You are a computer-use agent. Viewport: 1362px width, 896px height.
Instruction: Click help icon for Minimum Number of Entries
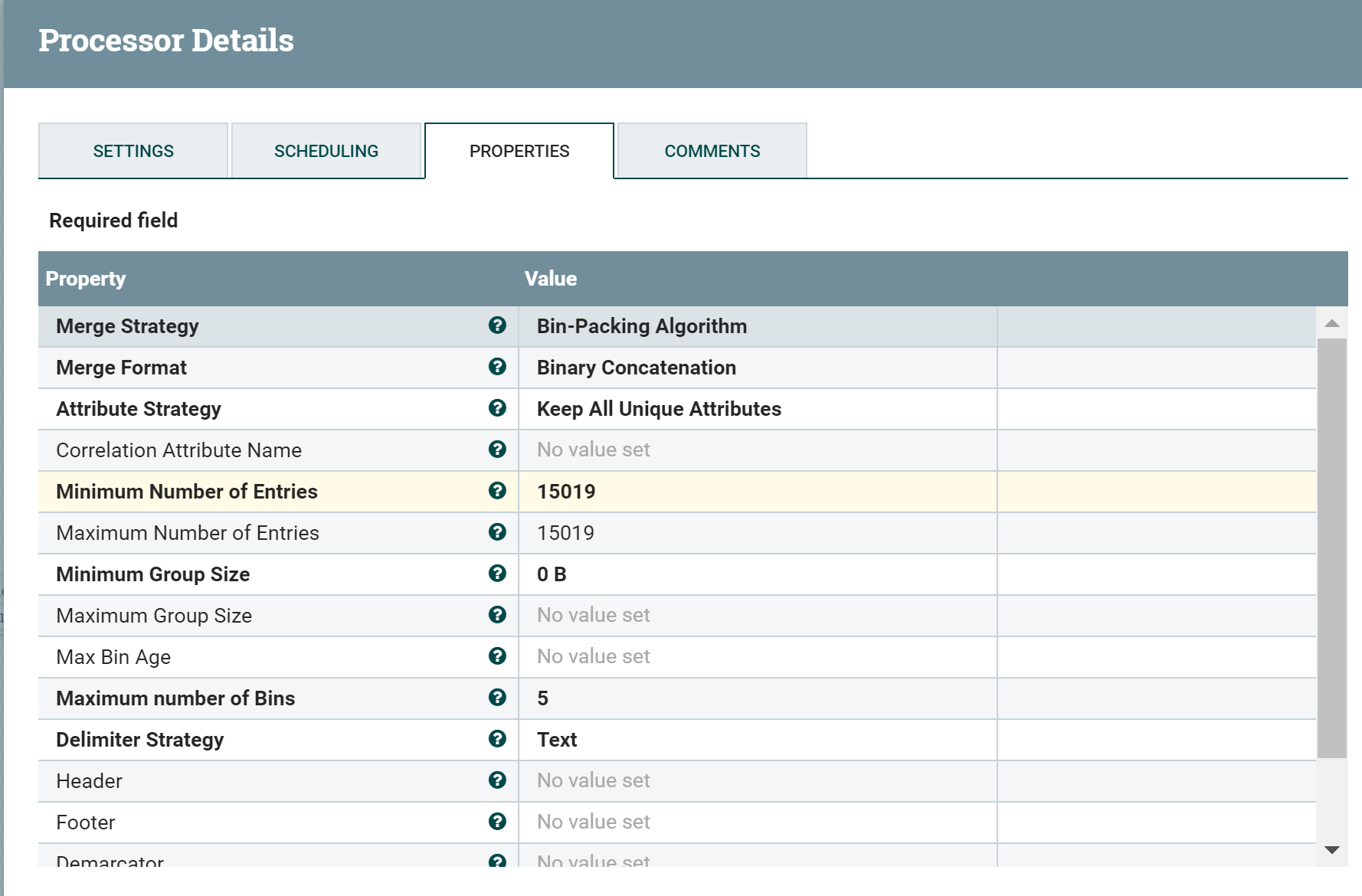click(x=497, y=491)
